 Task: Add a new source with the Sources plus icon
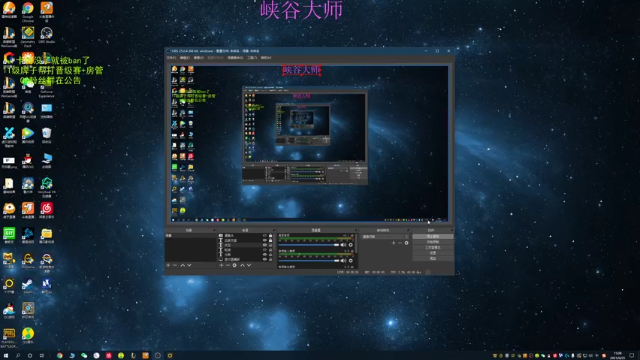point(221,265)
